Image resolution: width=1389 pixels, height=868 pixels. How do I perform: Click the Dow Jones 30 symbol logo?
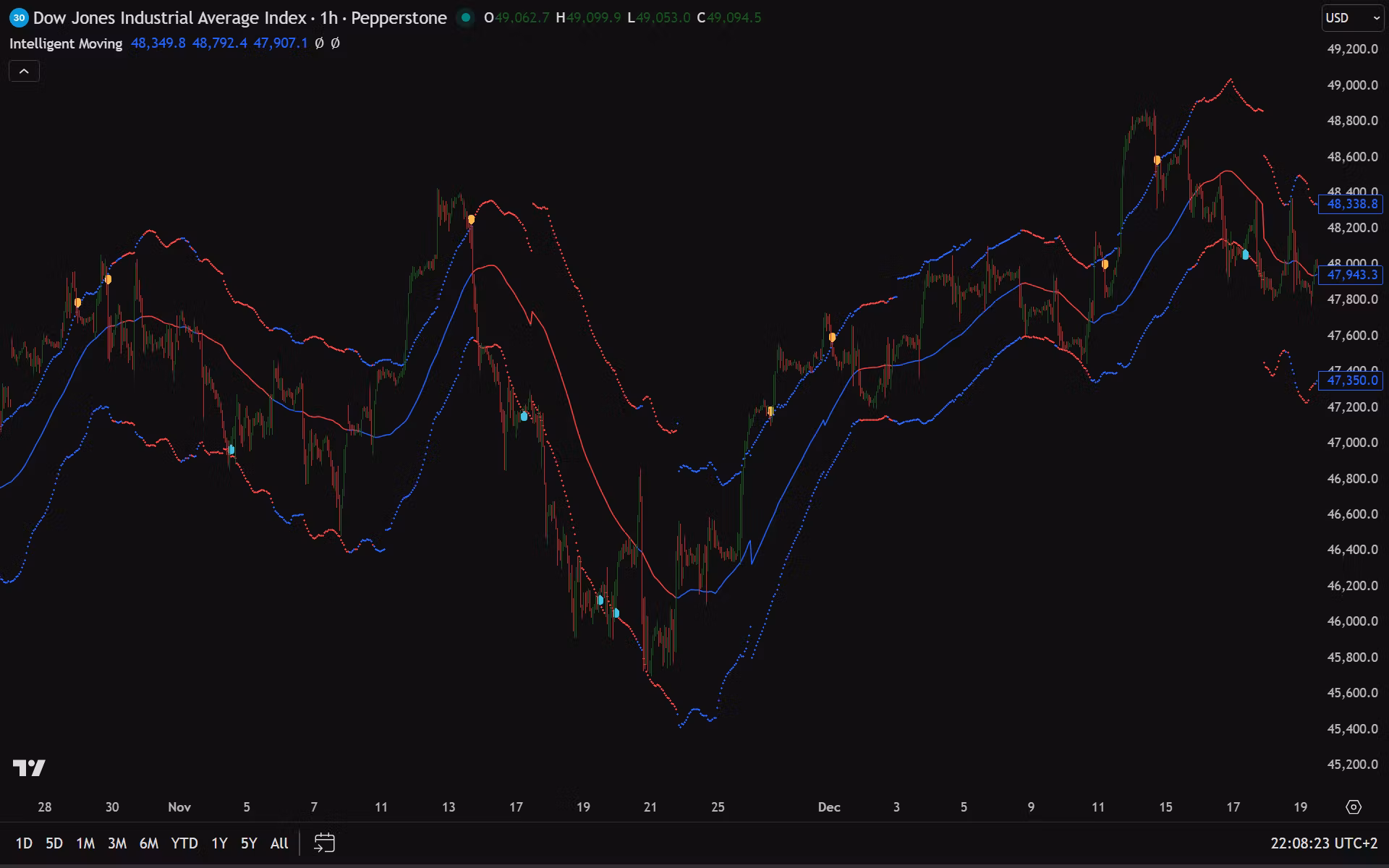[19, 18]
